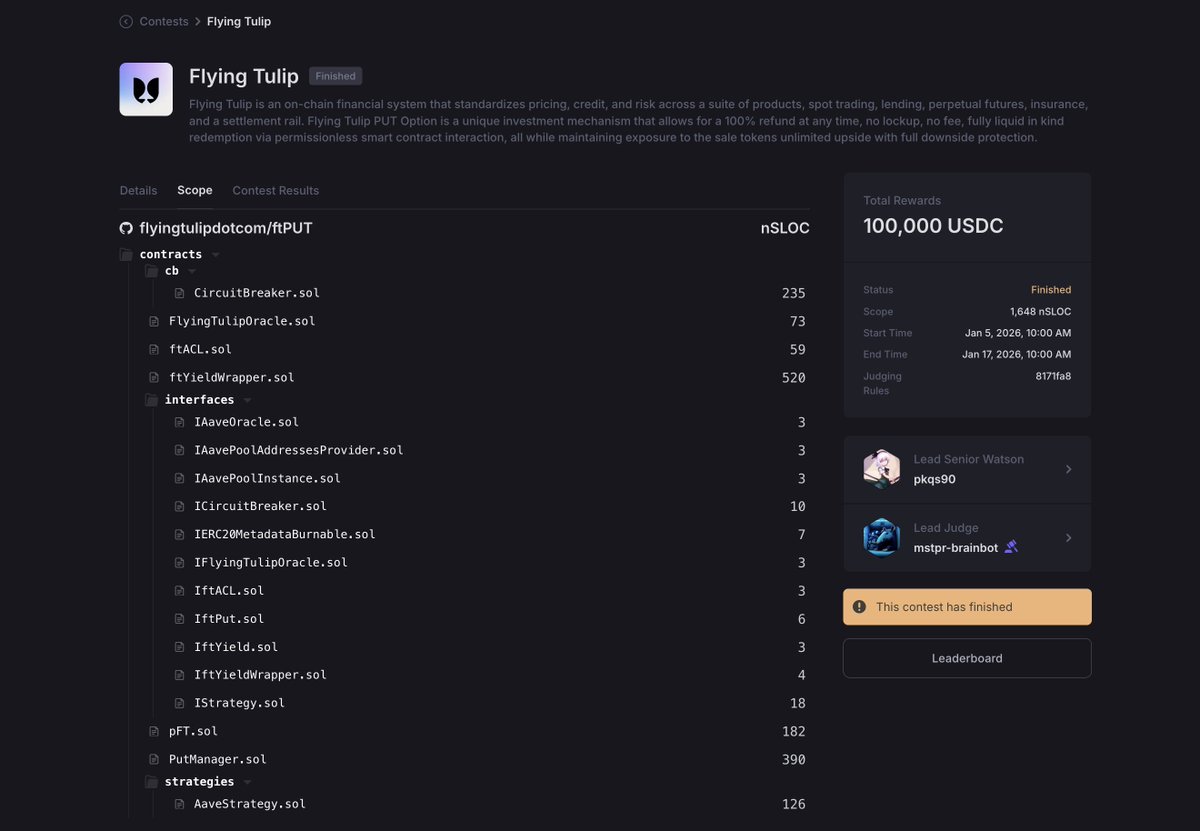
Task: Click the file icon for IERC20MetadataBurnable.sol
Action: coord(179,534)
